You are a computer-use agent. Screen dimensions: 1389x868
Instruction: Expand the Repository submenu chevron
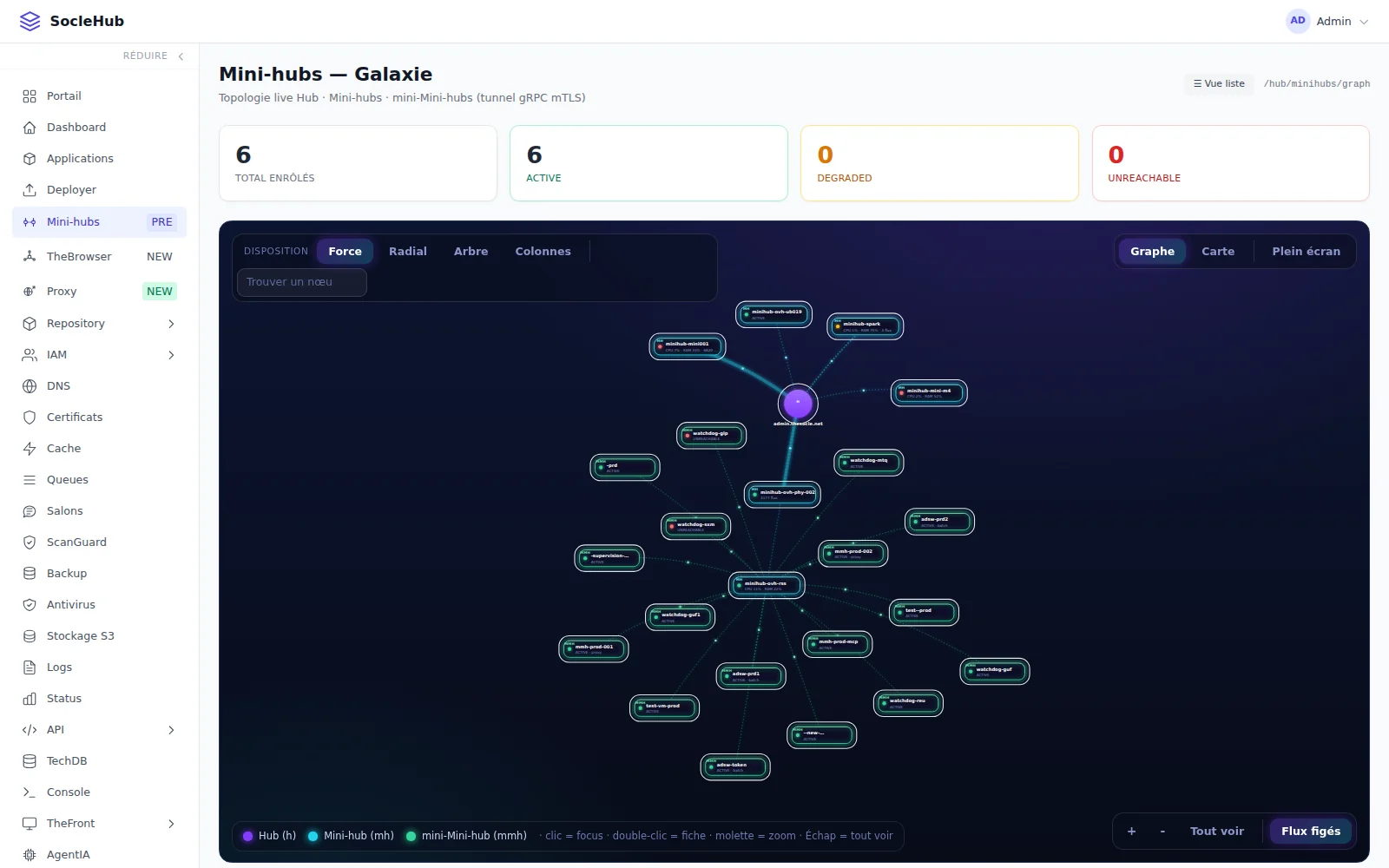click(171, 324)
